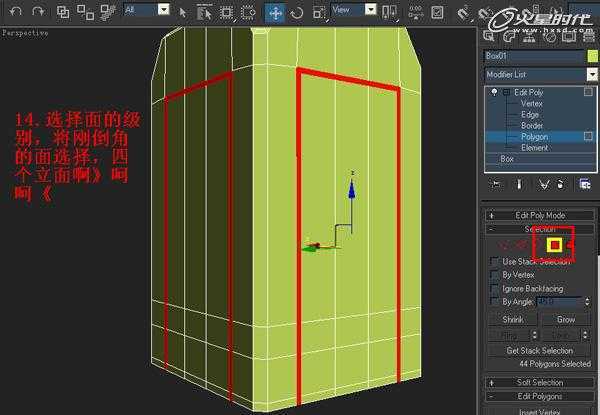The width and height of the screenshot is (600, 415).
Task: Switch to the Display command panel tab
Action: pos(569,36)
